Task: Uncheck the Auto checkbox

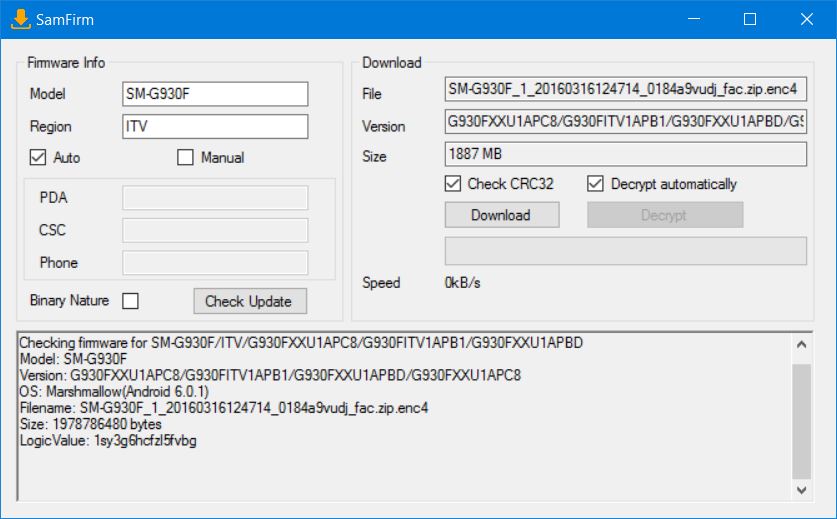Action: [x=39, y=157]
